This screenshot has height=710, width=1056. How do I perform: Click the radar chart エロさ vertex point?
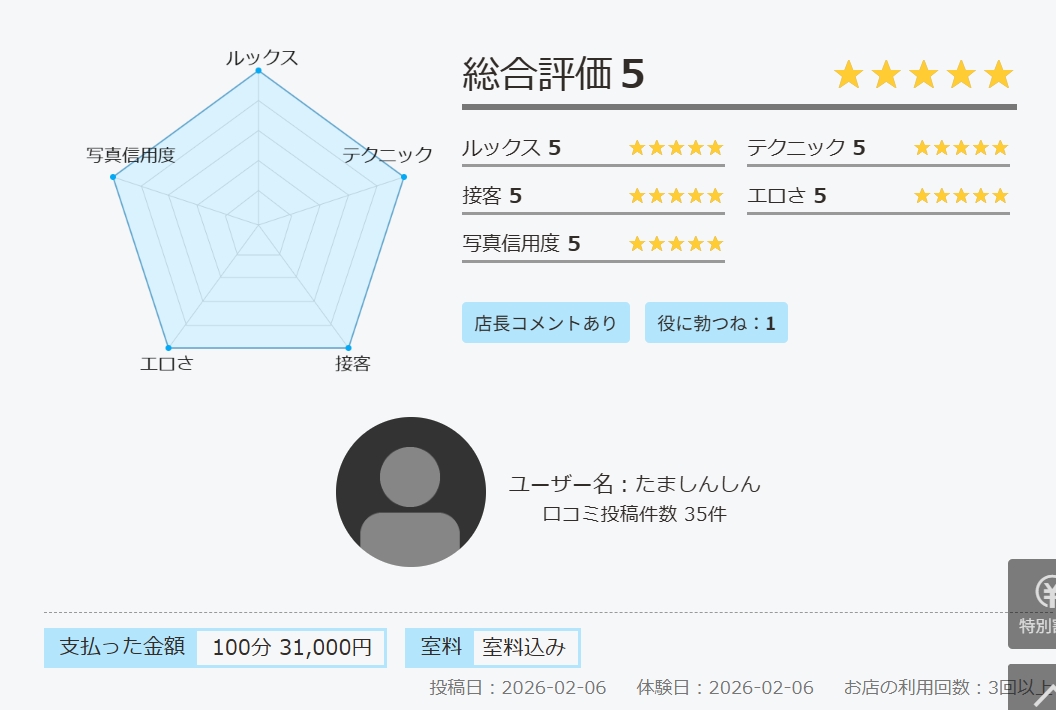[x=168, y=347]
